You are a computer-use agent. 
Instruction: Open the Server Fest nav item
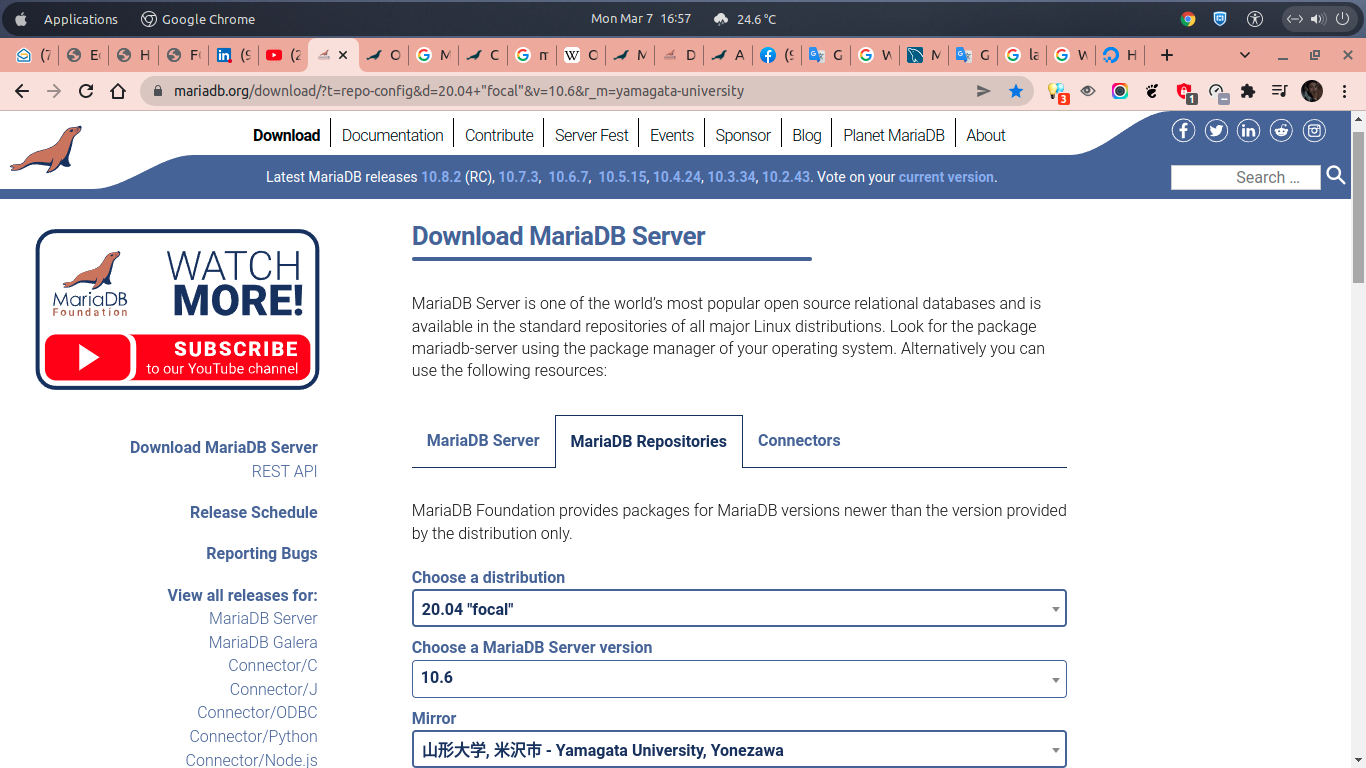591,135
